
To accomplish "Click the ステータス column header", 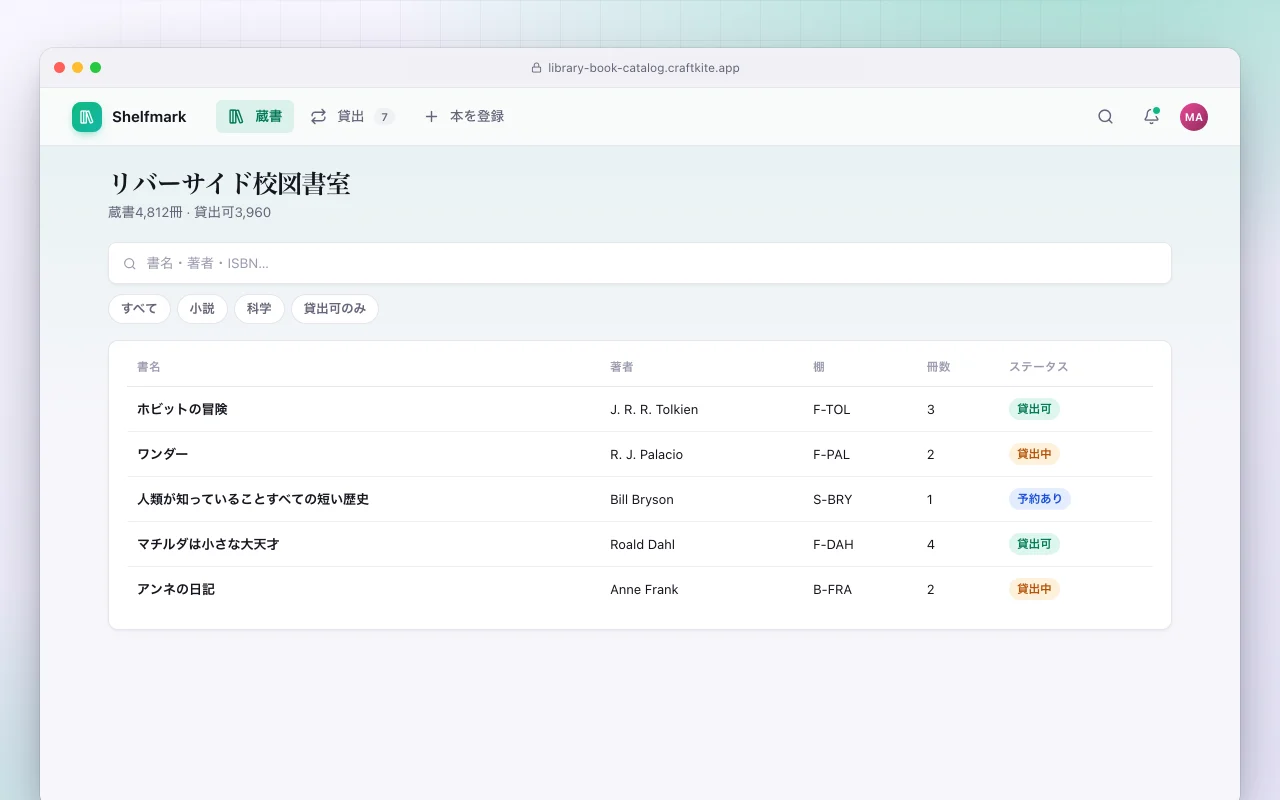I will [1039, 367].
